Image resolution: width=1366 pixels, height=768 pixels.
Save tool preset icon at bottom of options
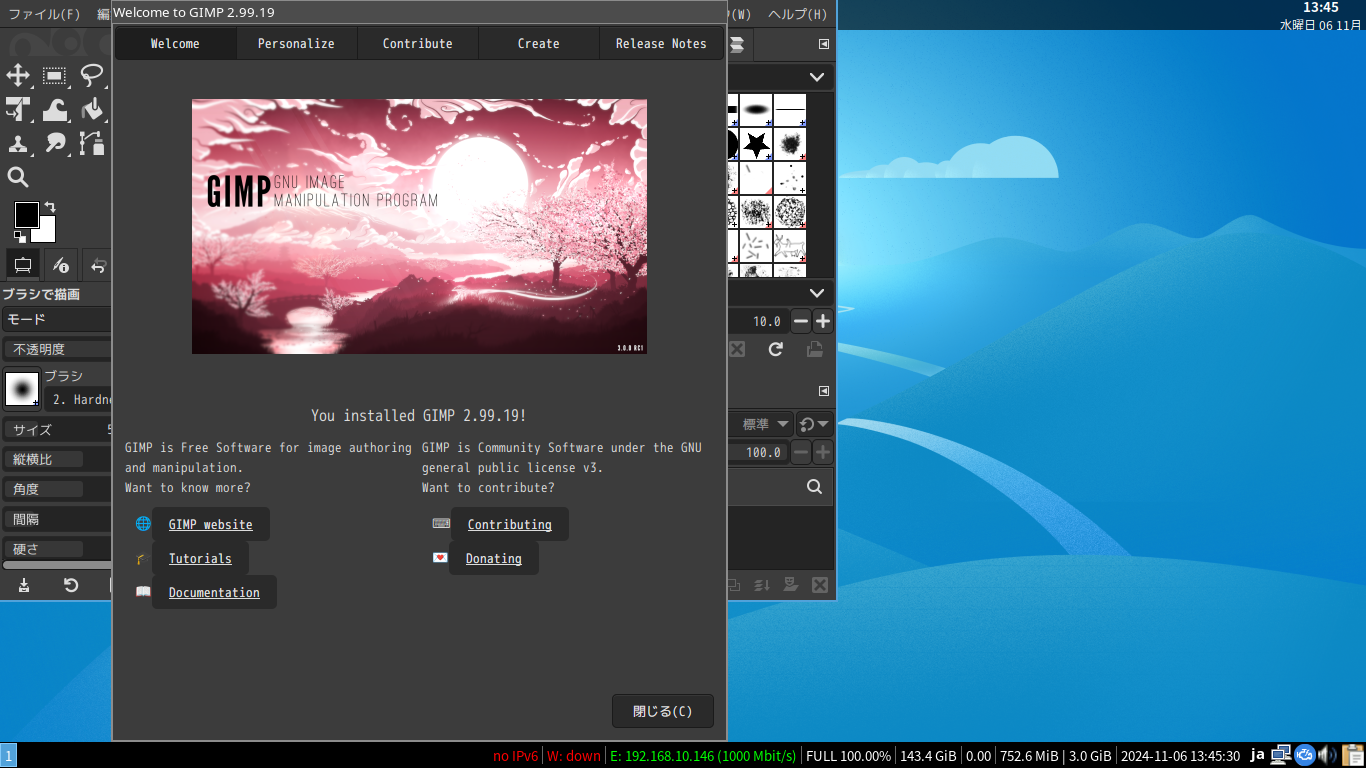tap(24, 585)
